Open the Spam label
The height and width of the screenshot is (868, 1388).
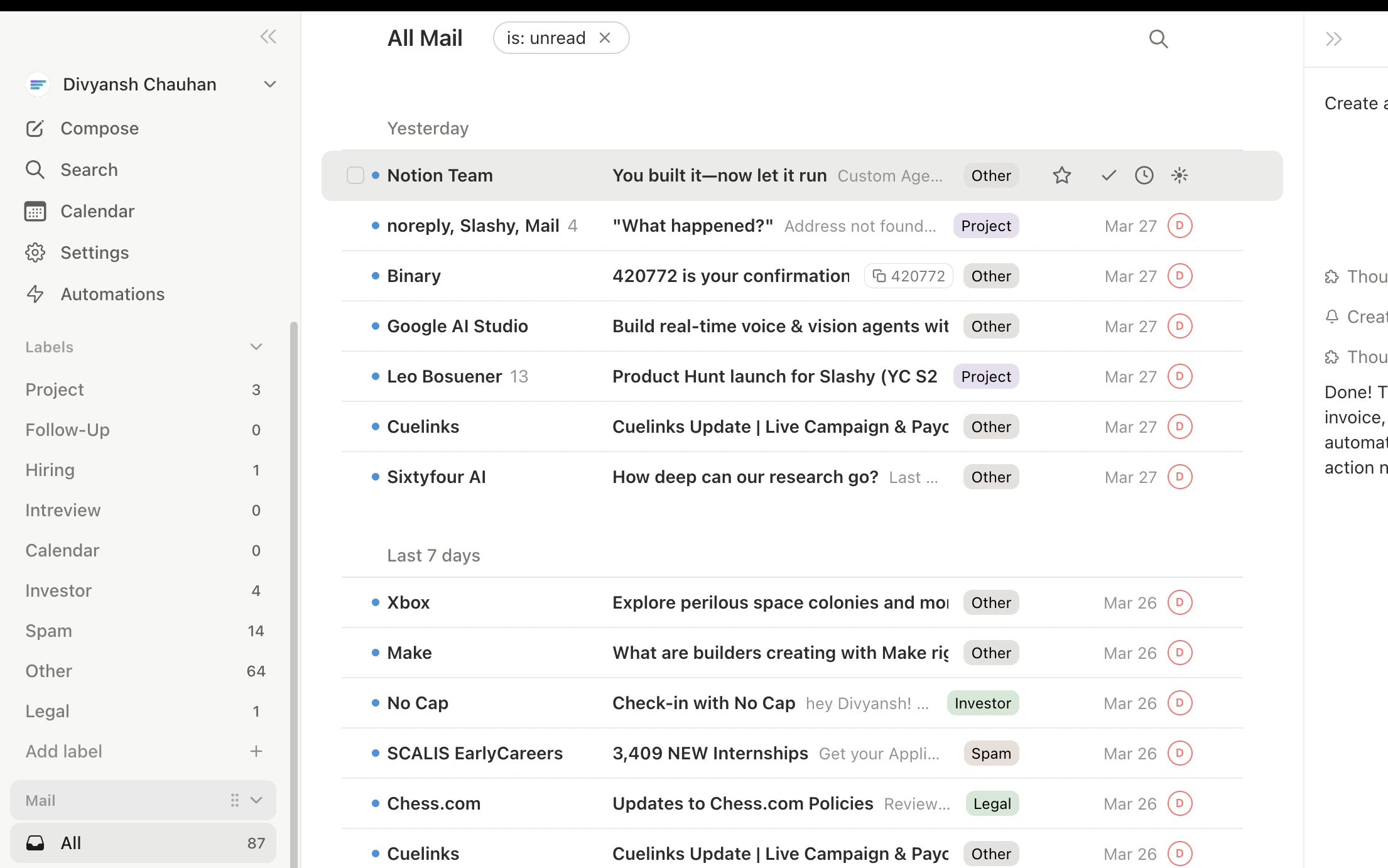(x=49, y=631)
